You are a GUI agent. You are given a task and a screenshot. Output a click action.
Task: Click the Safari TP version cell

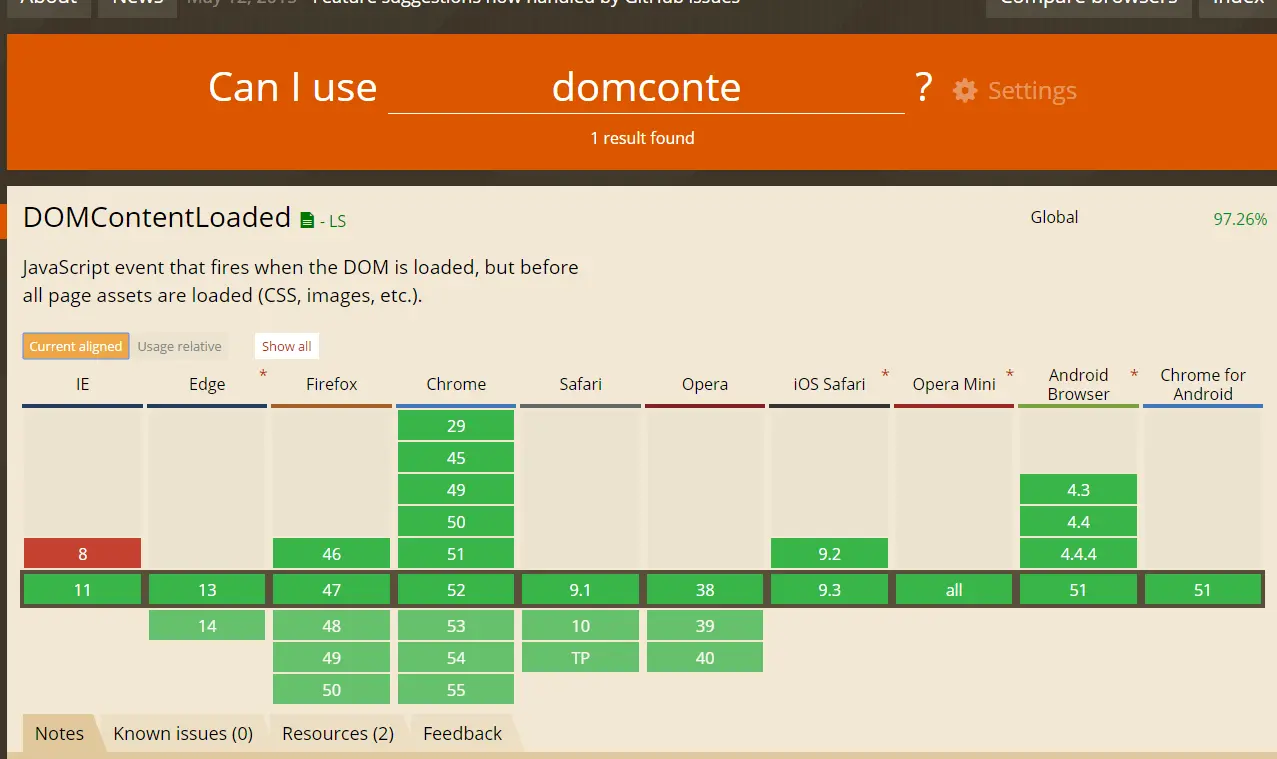580,657
